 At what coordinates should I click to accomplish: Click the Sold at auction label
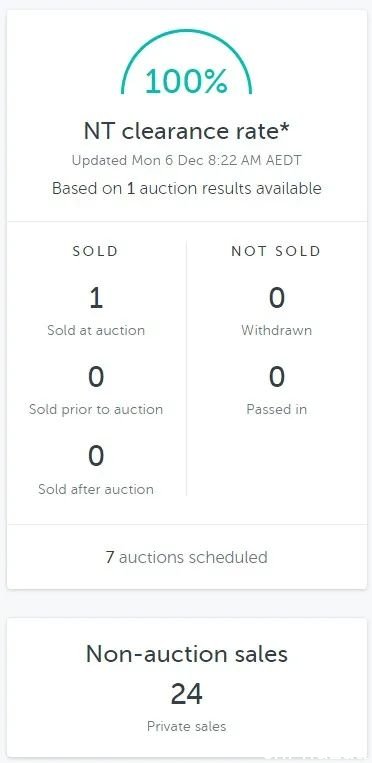click(96, 330)
